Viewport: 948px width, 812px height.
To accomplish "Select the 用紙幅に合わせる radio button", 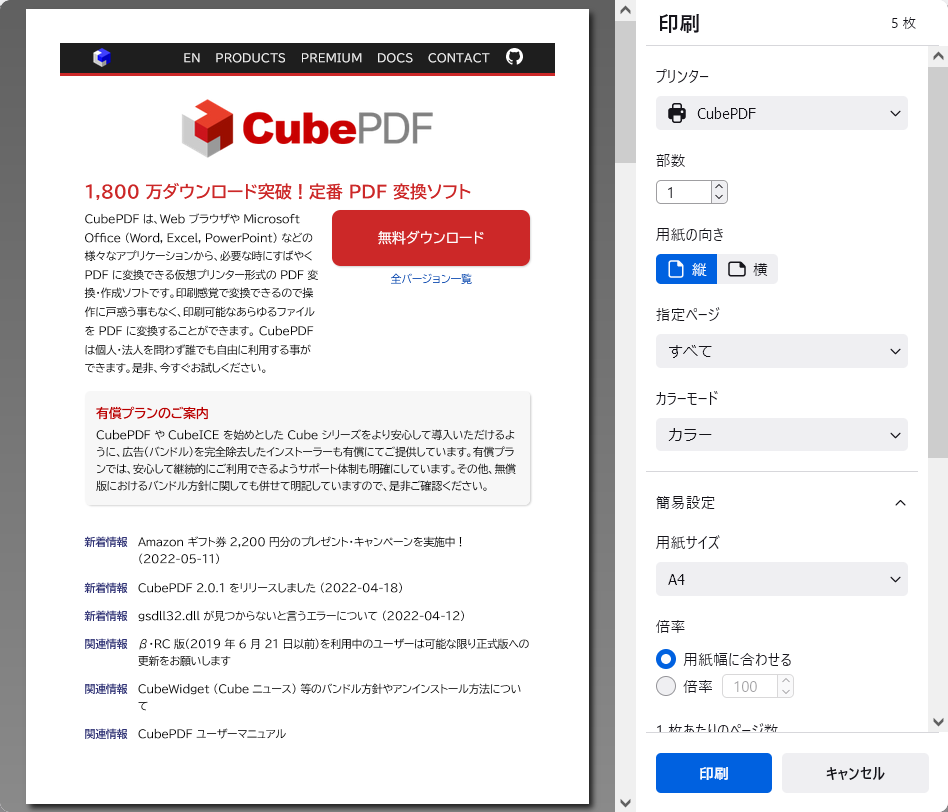I will [665, 659].
